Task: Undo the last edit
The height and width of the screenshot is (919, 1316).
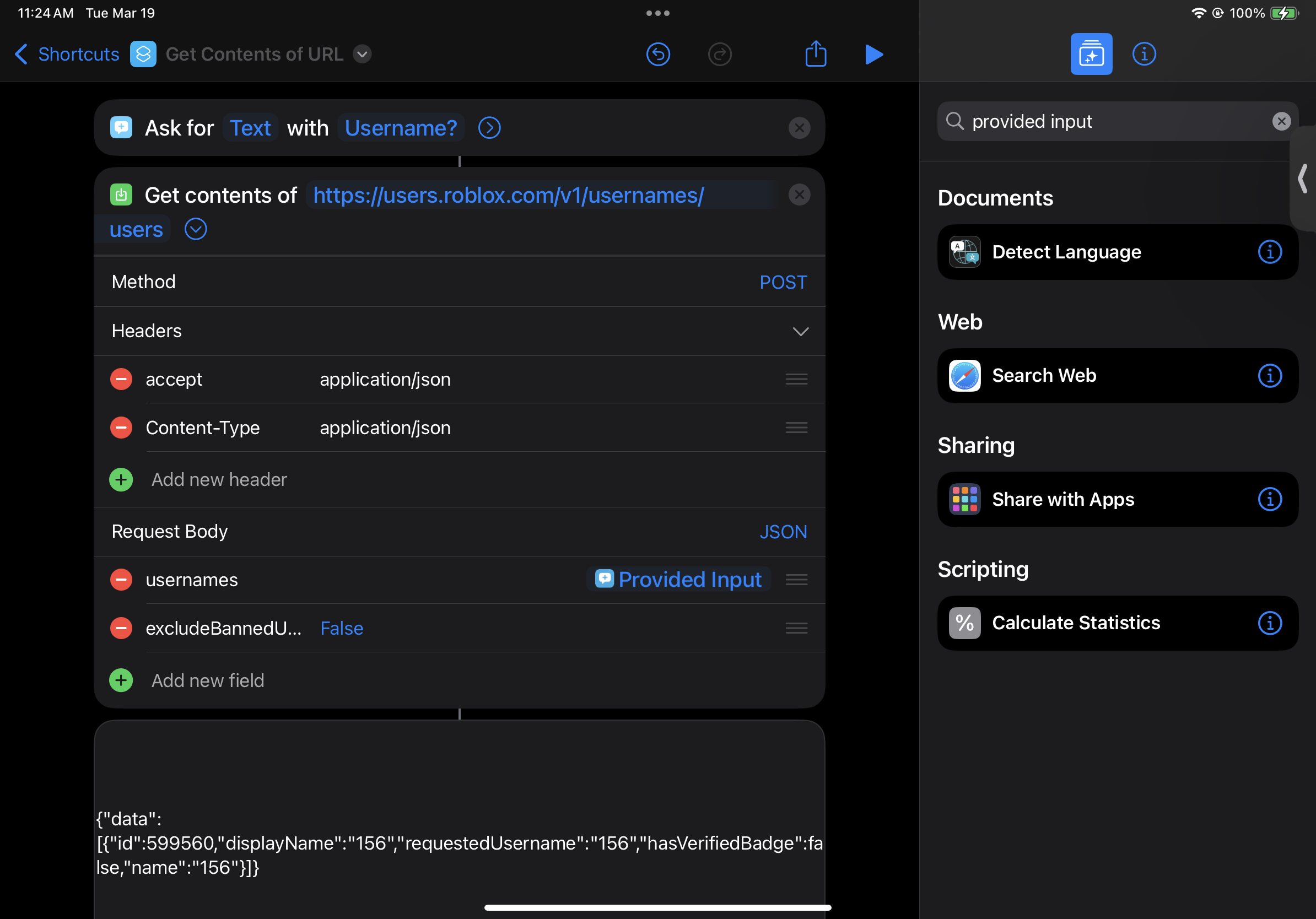Action: (658, 54)
